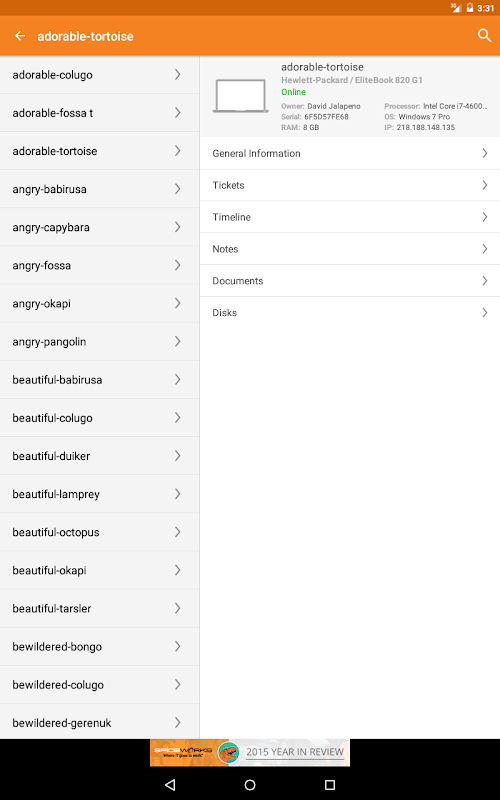500x800 pixels.
Task: Expand General Information section chevron
Action: pyautogui.click(x=485, y=153)
